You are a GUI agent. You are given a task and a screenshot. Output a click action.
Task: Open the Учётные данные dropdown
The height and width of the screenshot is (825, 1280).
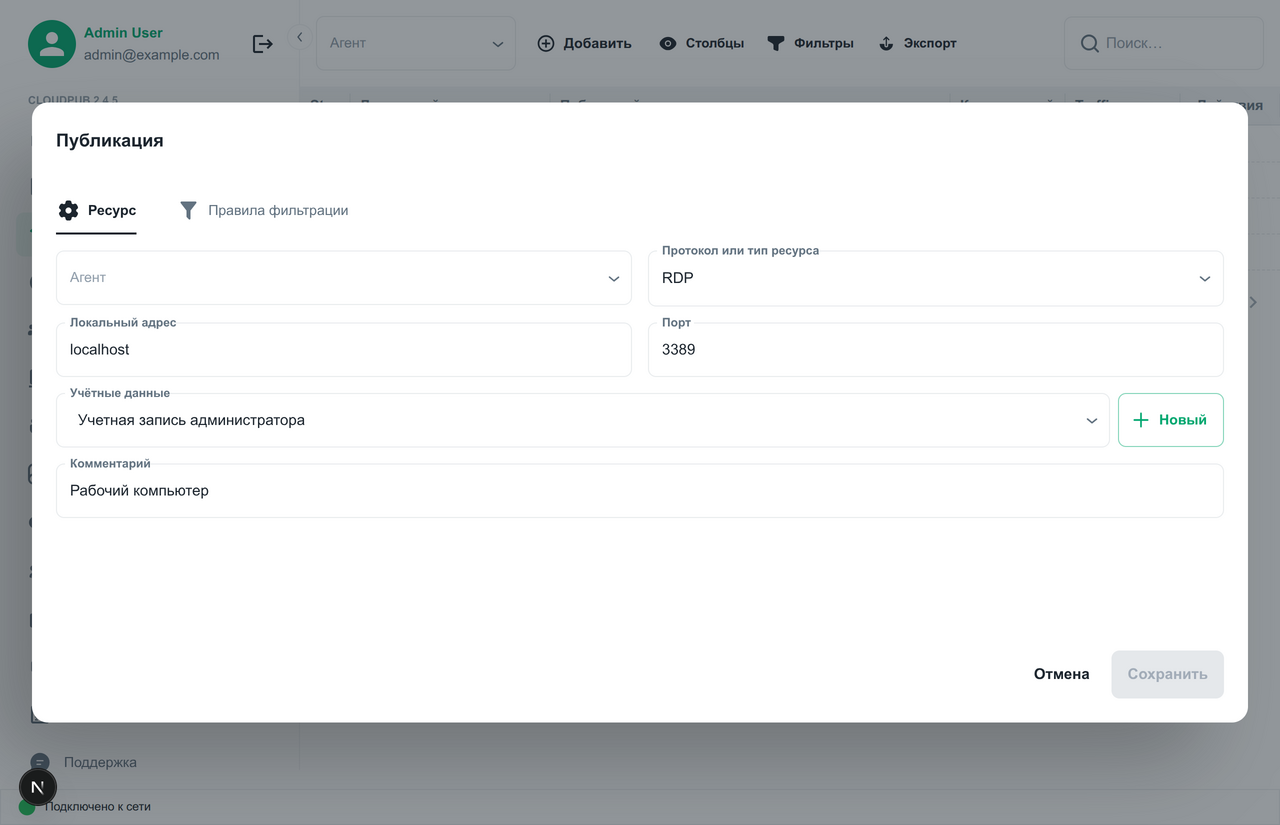[x=582, y=420]
